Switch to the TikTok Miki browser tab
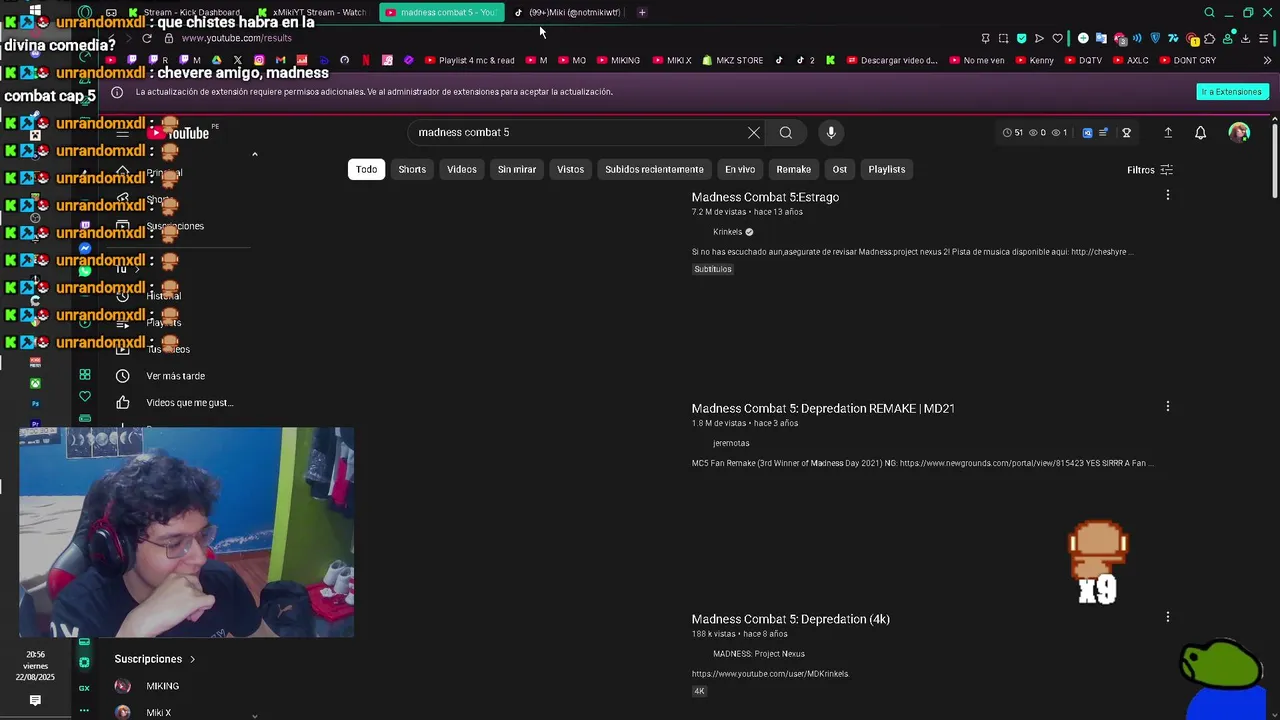Image resolution: width=1280 pixels, height=720 pixels. [x=567, y=12]
